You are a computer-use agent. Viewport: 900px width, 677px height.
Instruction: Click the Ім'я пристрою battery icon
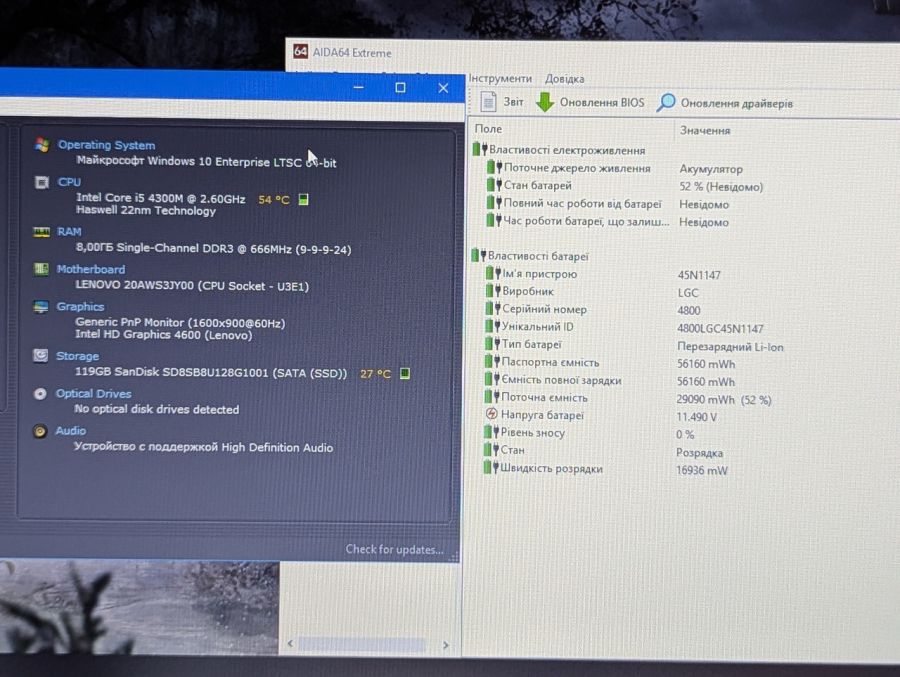click(x=493, y=273)
